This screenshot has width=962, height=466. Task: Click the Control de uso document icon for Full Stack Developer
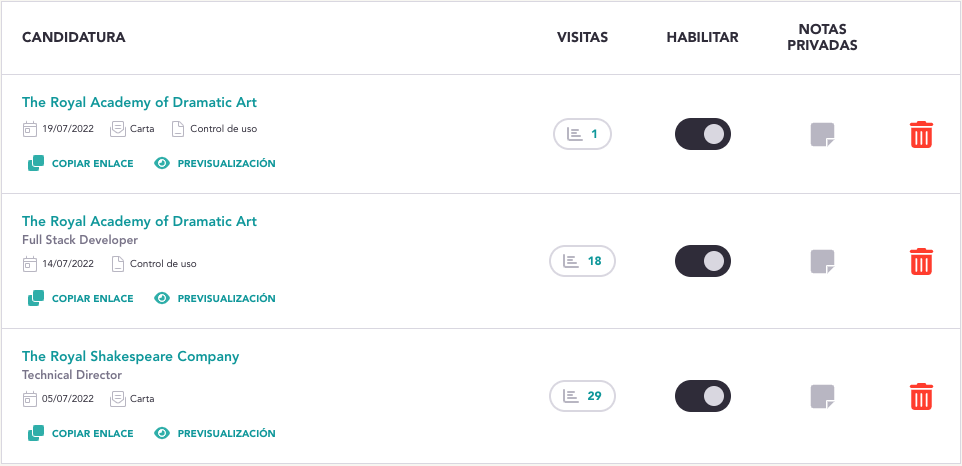118,264
